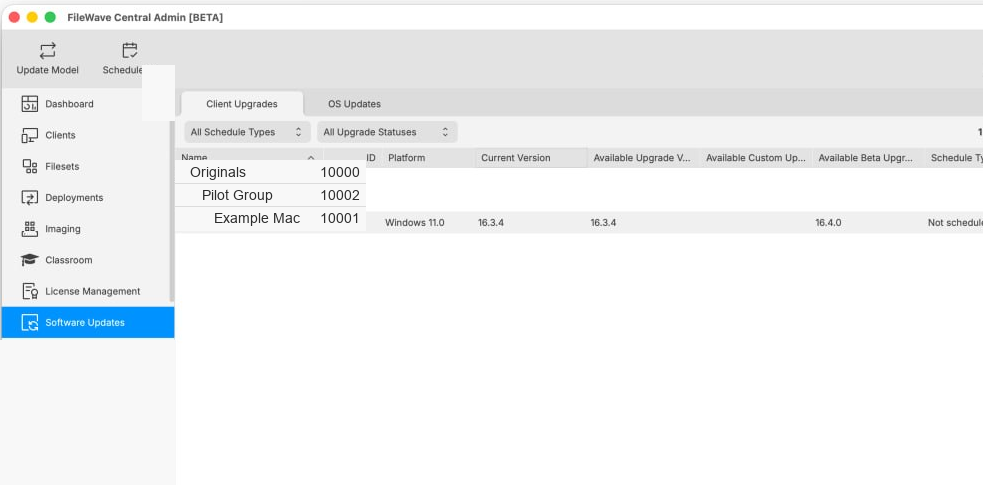
Task: Open the Dashboard sidebar icon
Action: pos(29,104)
